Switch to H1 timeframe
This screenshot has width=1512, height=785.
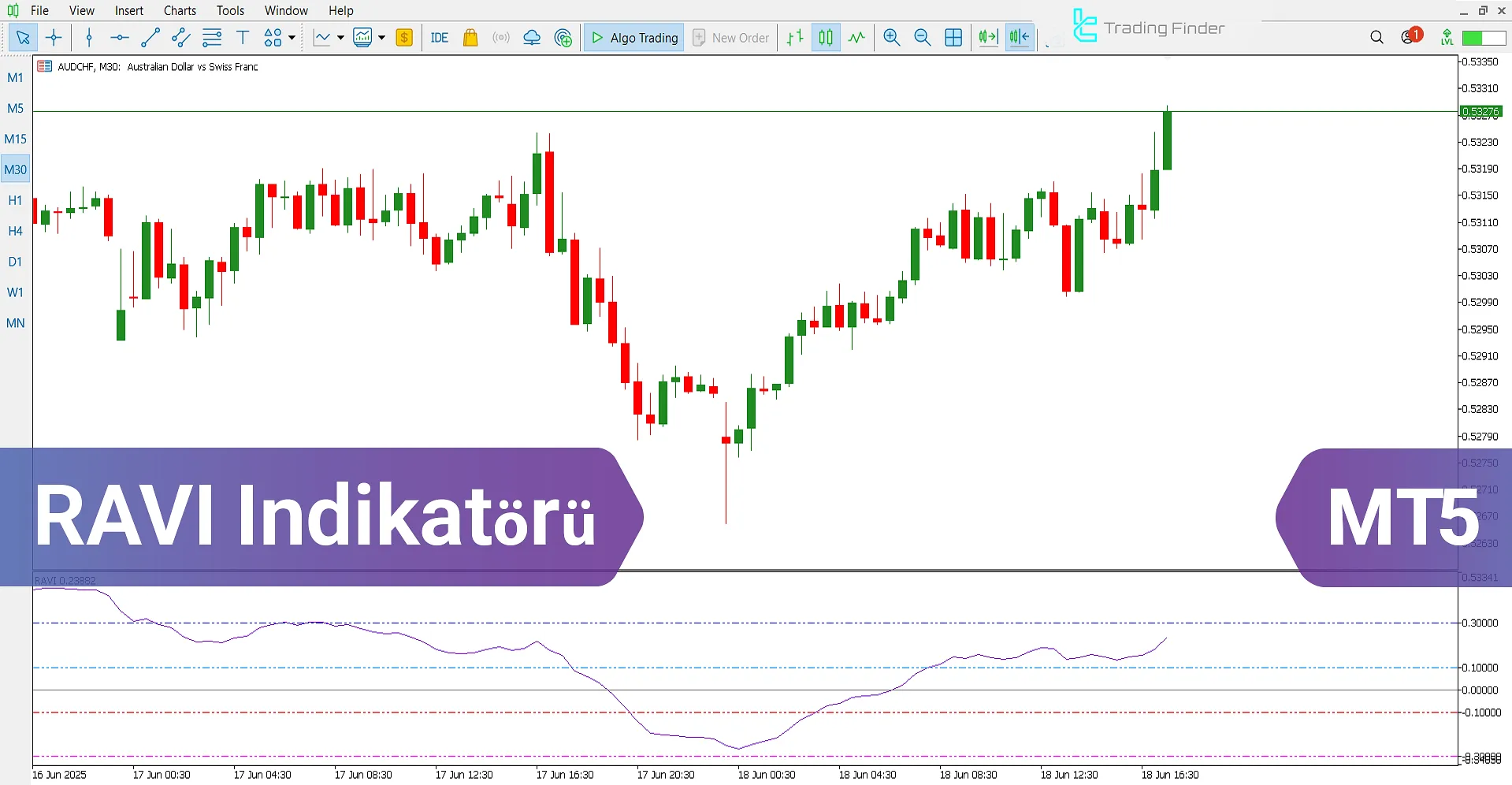(x=15, y=200)
